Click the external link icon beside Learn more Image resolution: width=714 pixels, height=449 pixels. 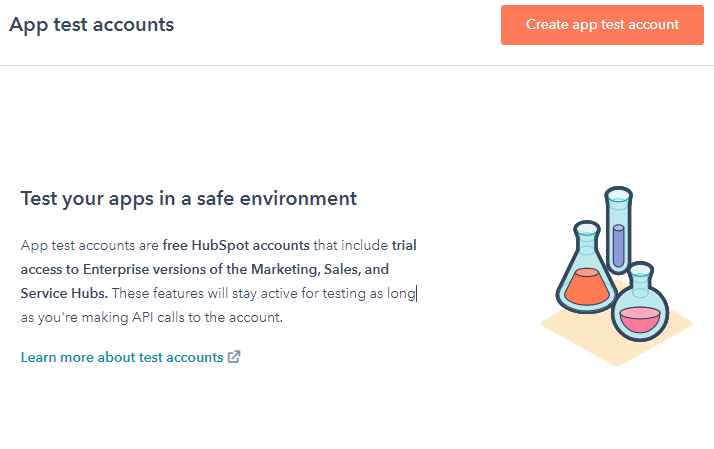pos(234,357)
